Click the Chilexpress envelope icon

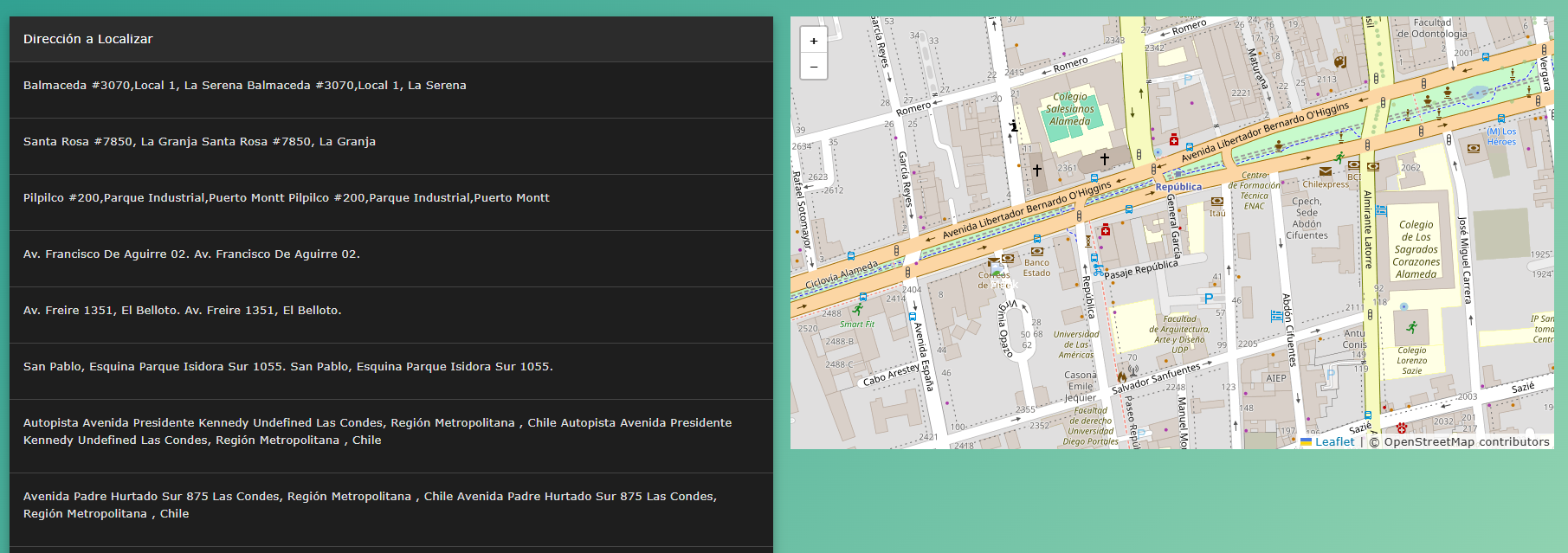coord(1326,171)
